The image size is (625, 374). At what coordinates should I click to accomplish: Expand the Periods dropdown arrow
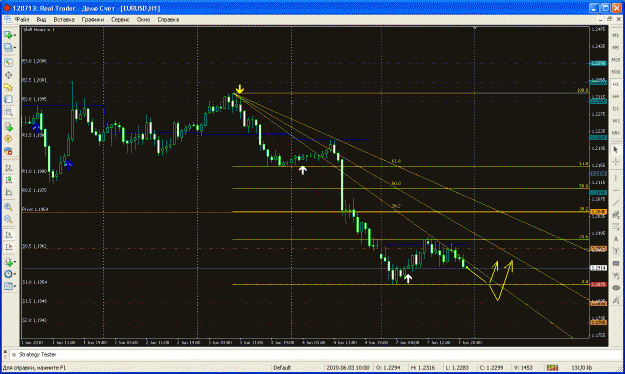[x=15, y=274]
